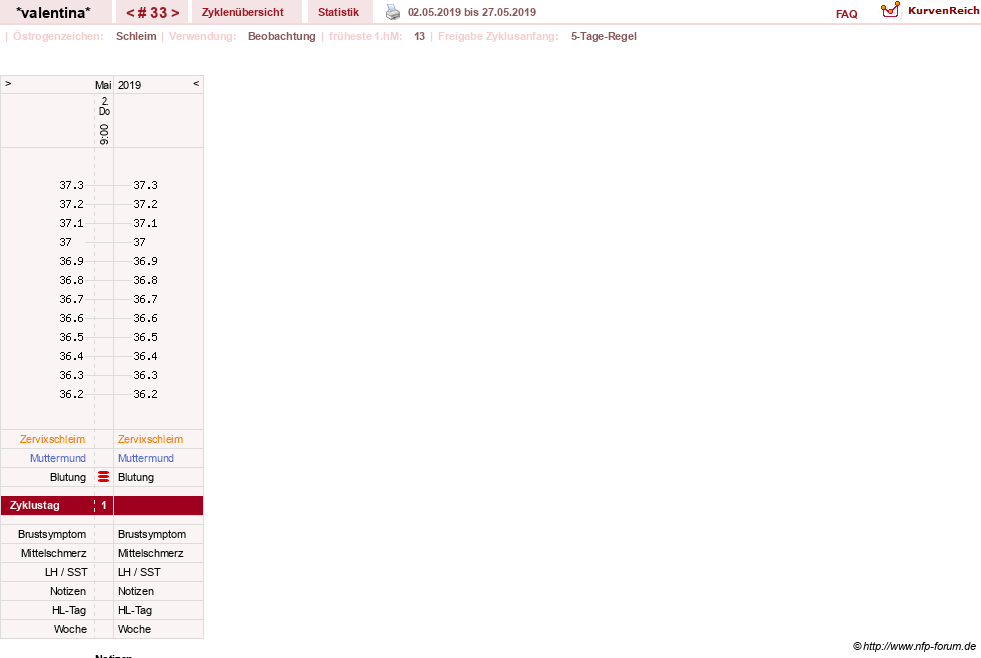The width and height of the screenshot is (981, 658).
Task: Open the Statistik tab
Action: point(338,12)
